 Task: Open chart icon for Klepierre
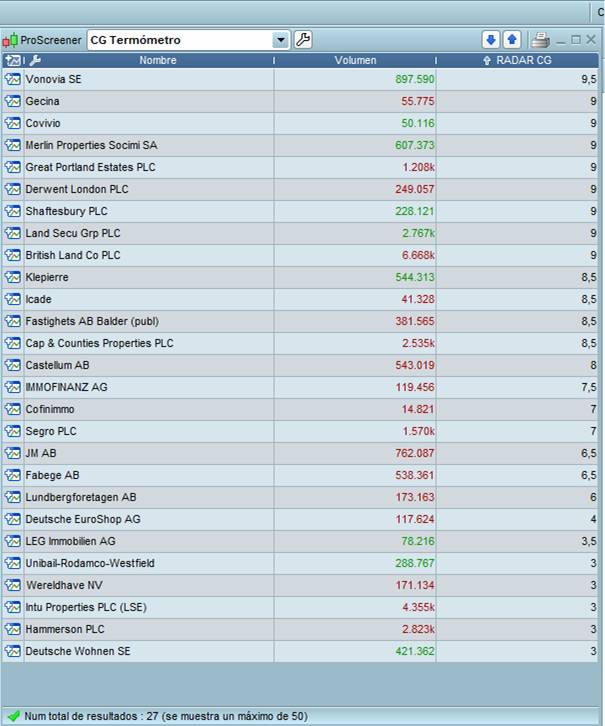[13, 277]
